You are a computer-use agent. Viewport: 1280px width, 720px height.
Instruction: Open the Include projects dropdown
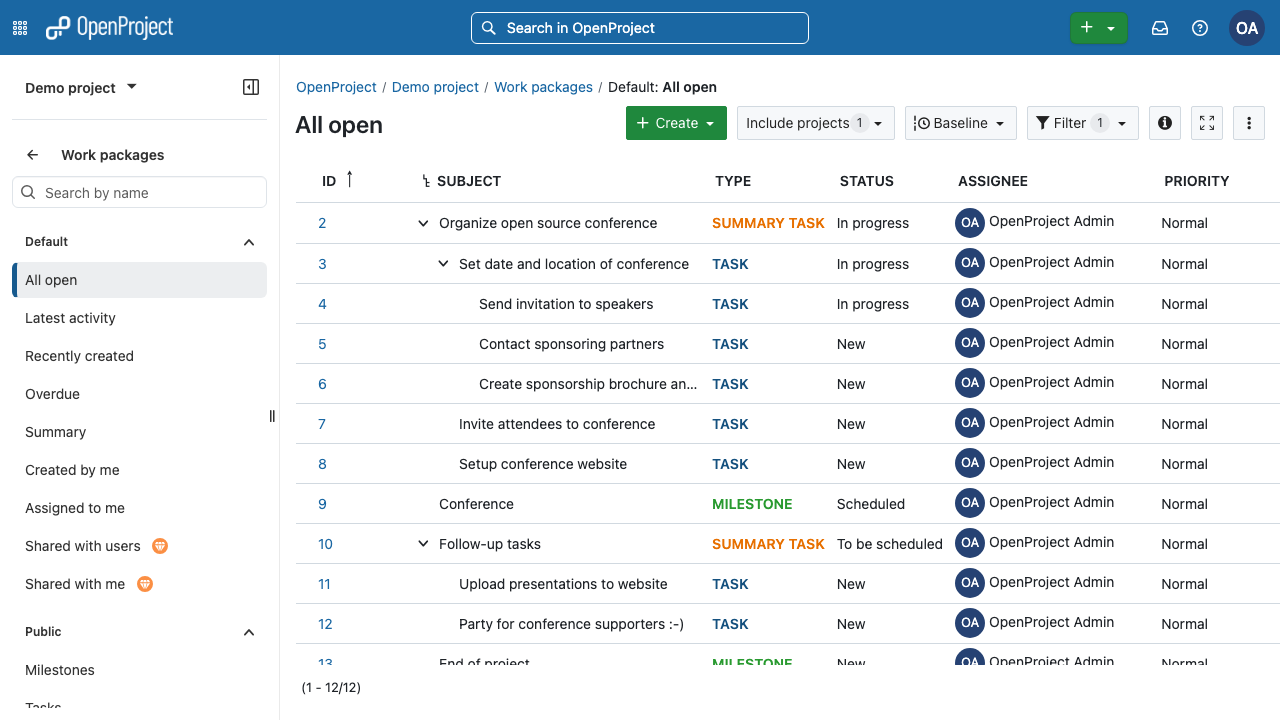point(816,123)
